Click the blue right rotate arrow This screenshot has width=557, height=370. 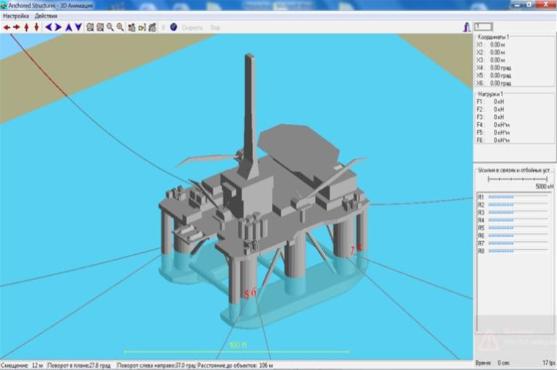[x=58, y=27]
